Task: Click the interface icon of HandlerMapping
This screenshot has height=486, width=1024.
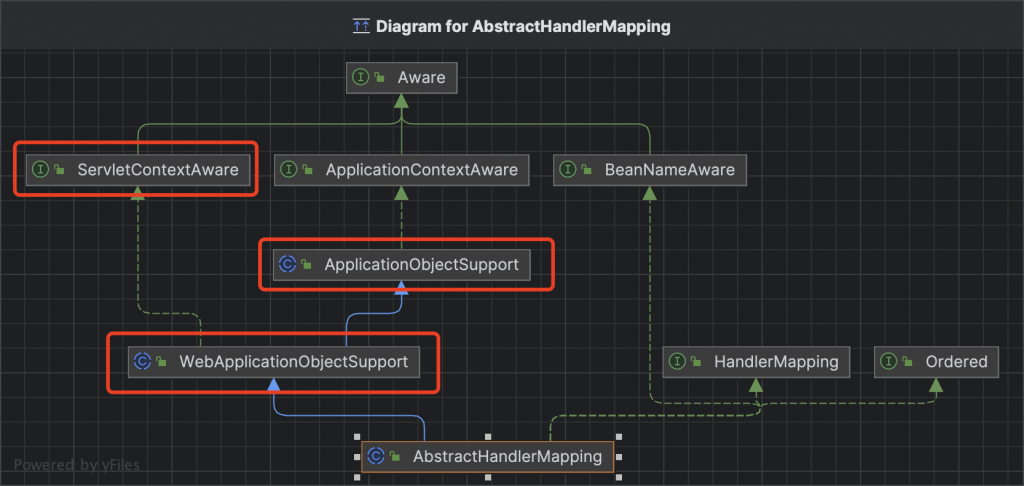Action: (677, 361)
